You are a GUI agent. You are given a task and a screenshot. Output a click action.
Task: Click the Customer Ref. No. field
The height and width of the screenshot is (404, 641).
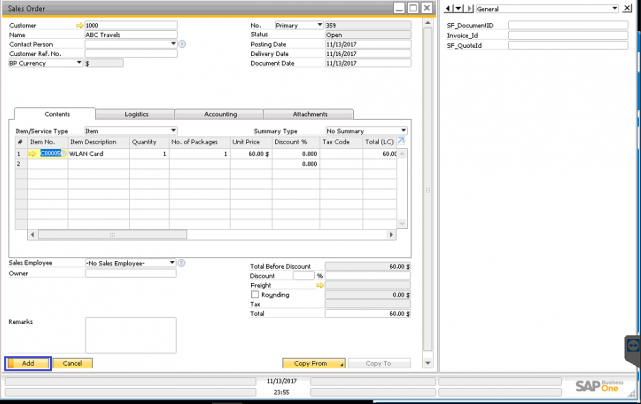(131, 54)
